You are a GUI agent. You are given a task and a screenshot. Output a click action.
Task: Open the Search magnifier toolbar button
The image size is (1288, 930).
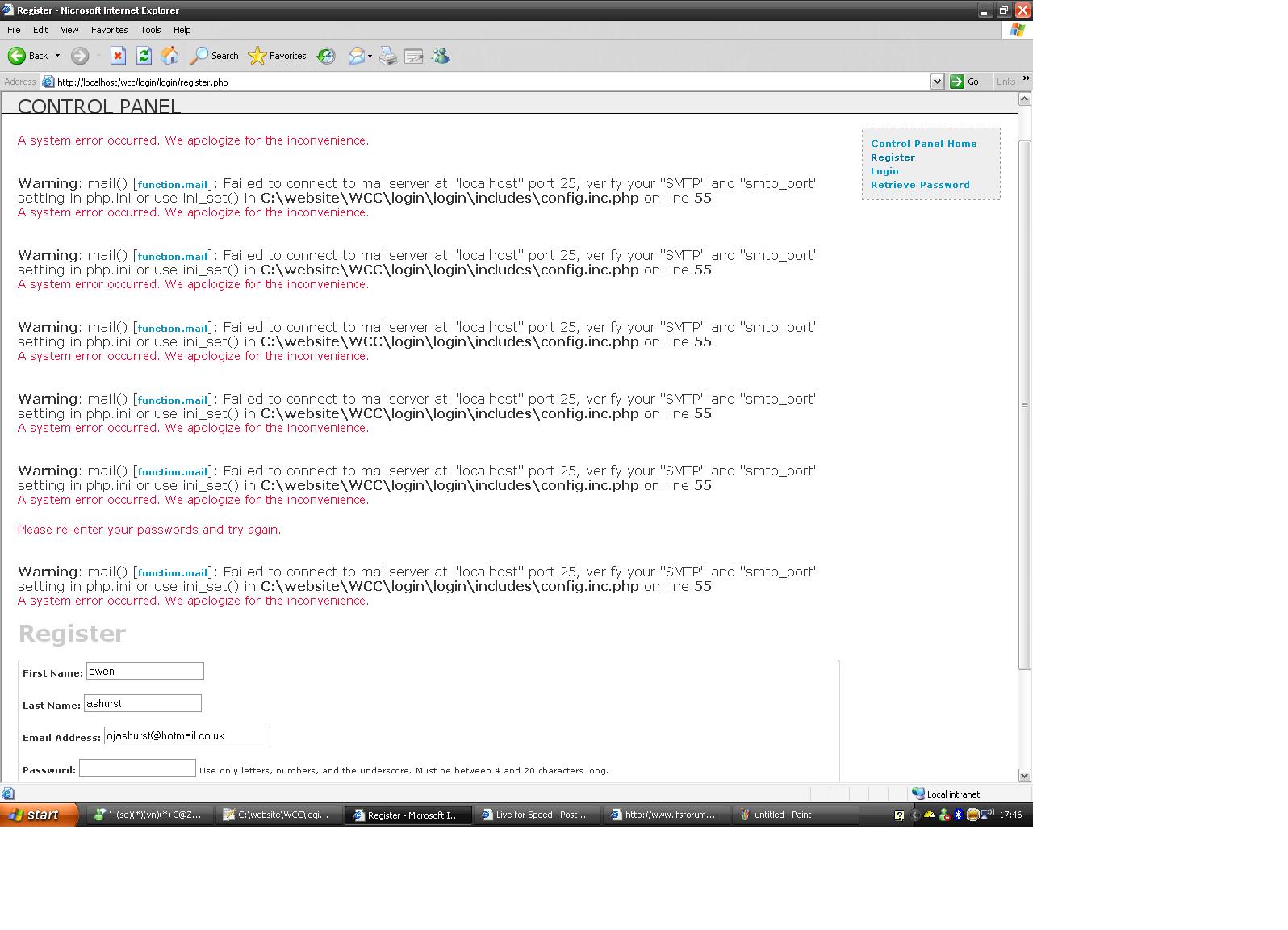(214, 56)
